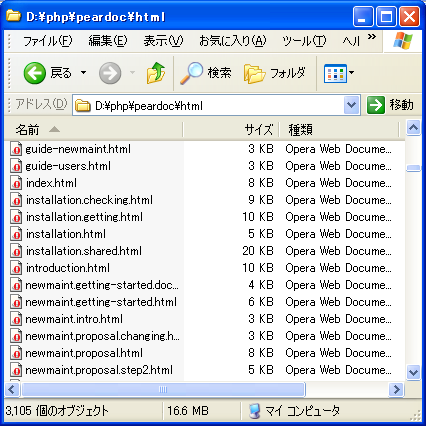Maximize the Explorer window
Viewport: 426px width, 426px height.
[386, 16]
